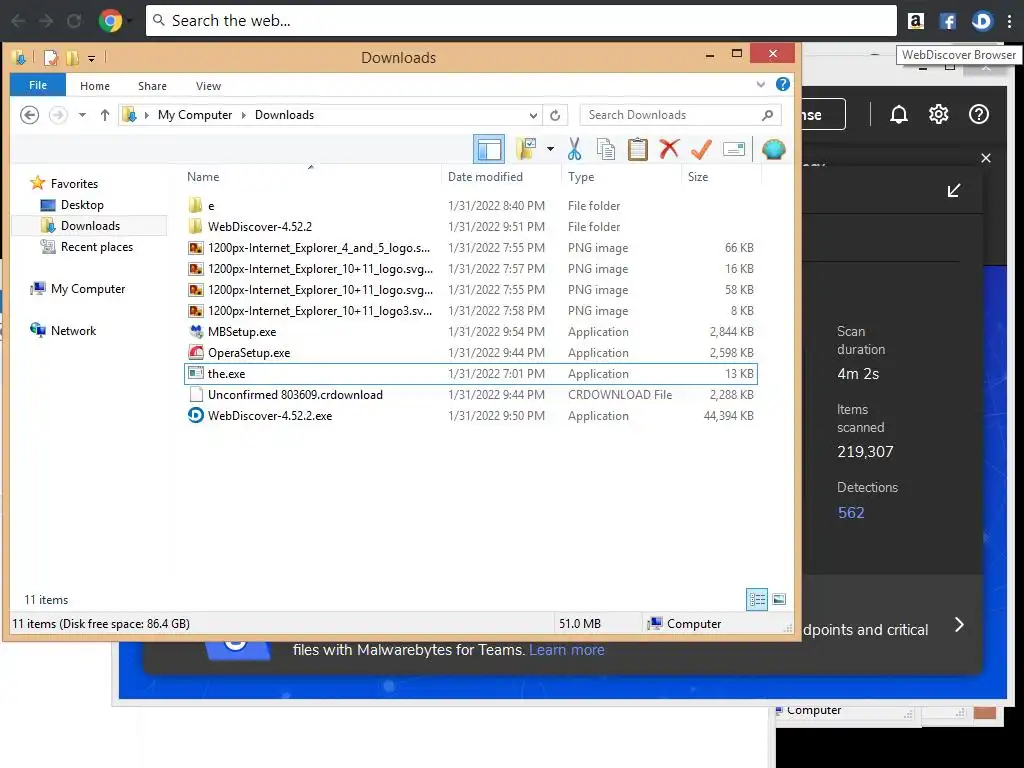Select My Computer in navigation pane
Viewport: 1024px width, 768px height.
click(x=88, y=289)
